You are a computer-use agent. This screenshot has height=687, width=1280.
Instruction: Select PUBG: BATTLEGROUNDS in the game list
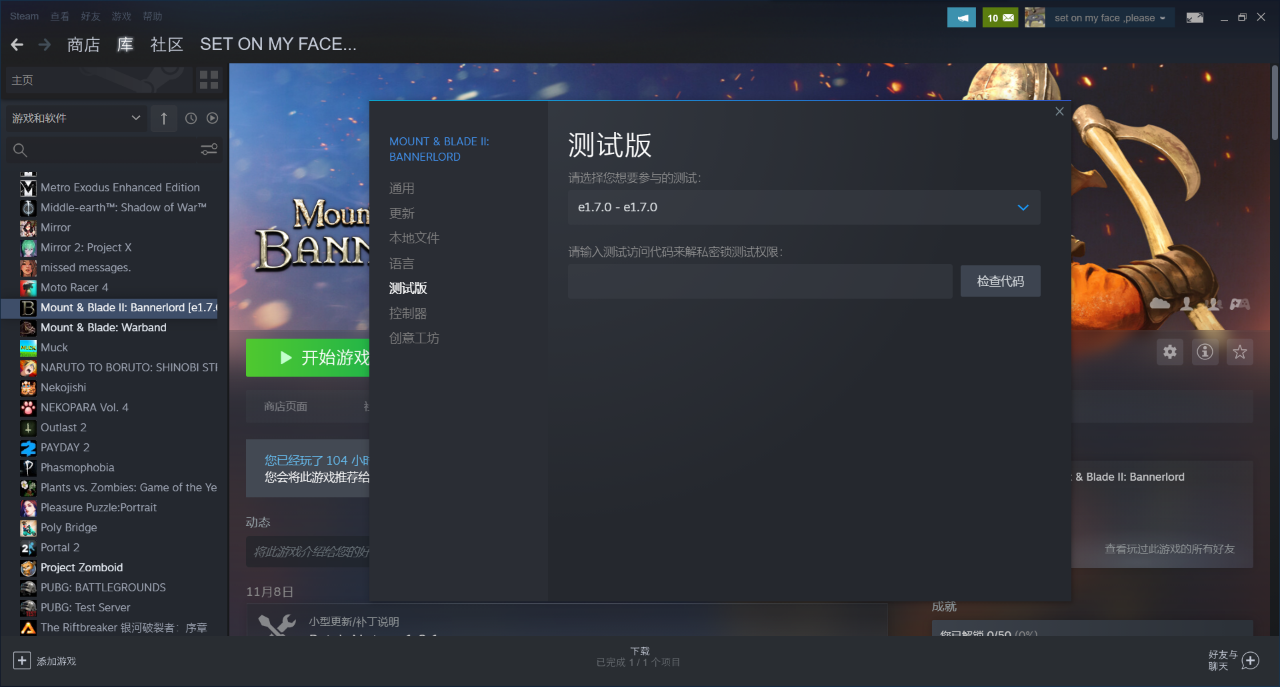click(x=103, y=587)
